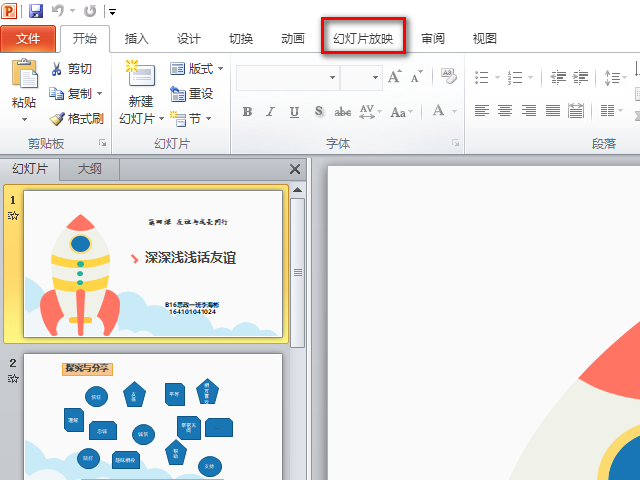Viewport: 640px width, 480px height.
Task: Click the Center align paragraph icon
Action: pyautogui.click(x=505, y=110)
